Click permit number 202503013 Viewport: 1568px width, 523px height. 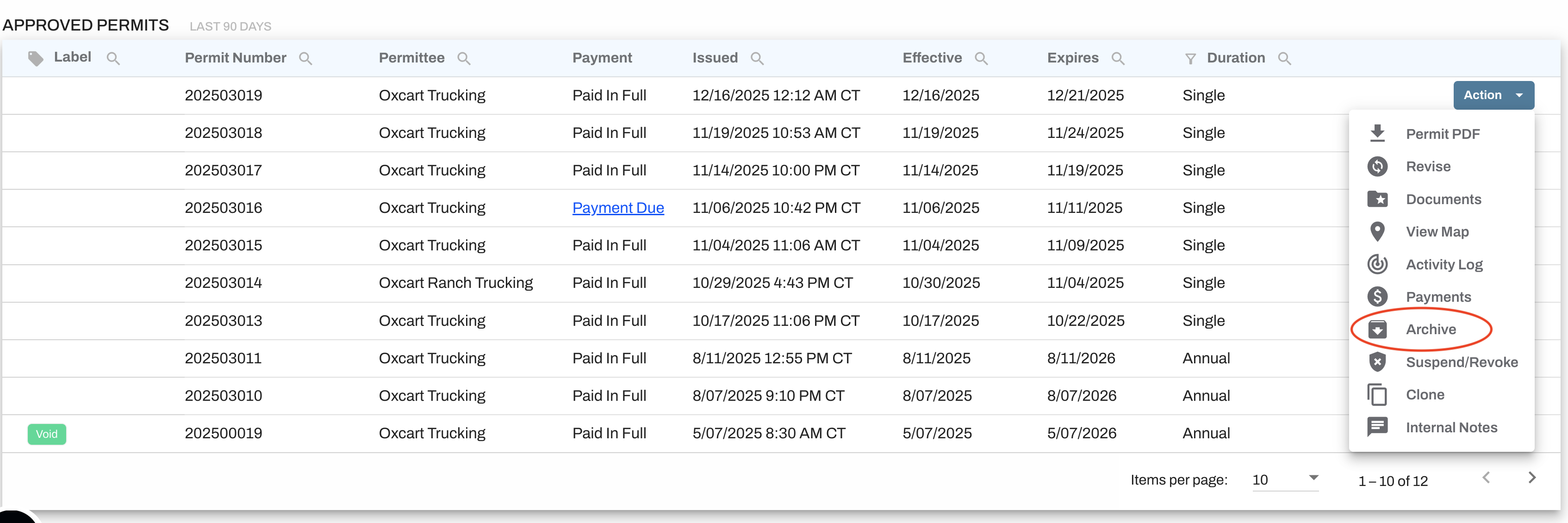click(x=224, y=321)
